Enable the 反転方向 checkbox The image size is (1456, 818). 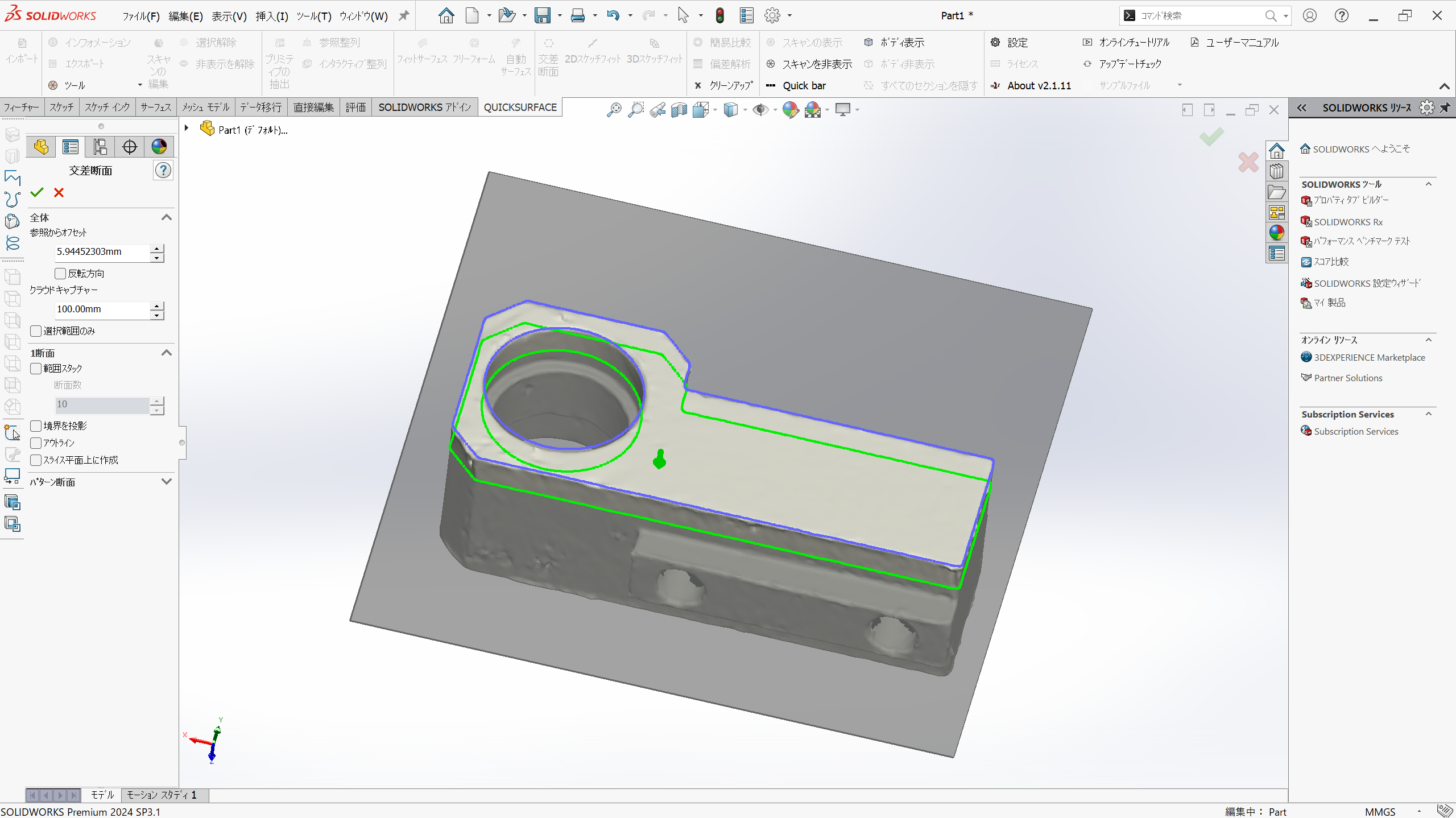61,274
